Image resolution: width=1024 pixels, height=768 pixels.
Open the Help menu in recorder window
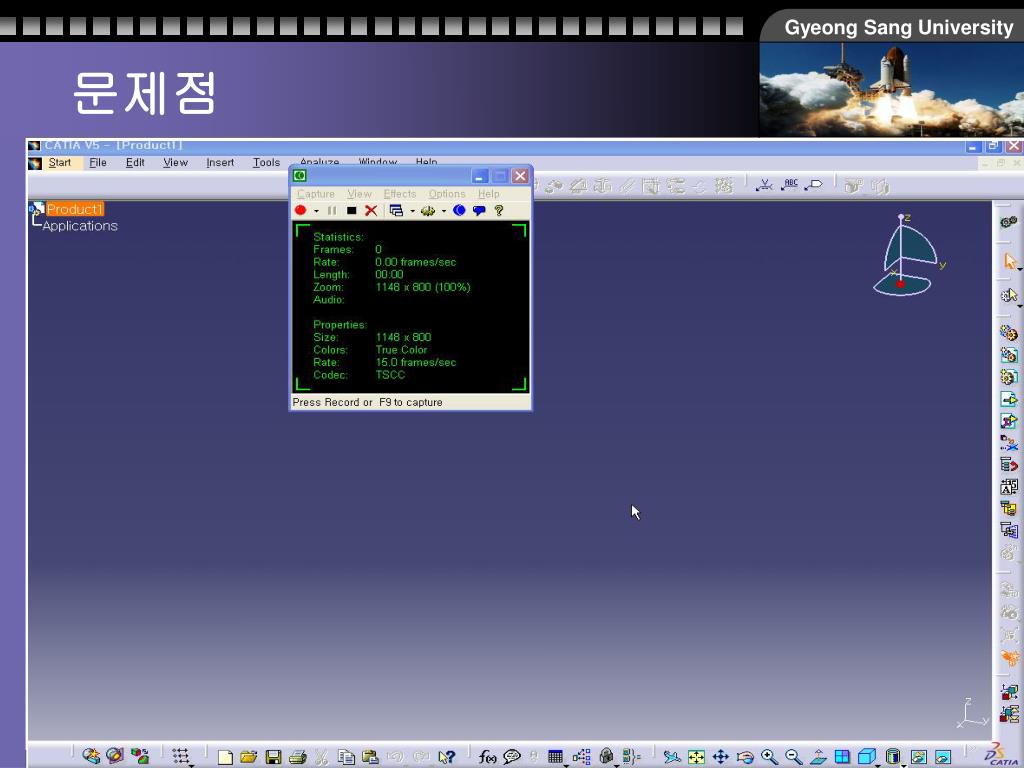488,194
